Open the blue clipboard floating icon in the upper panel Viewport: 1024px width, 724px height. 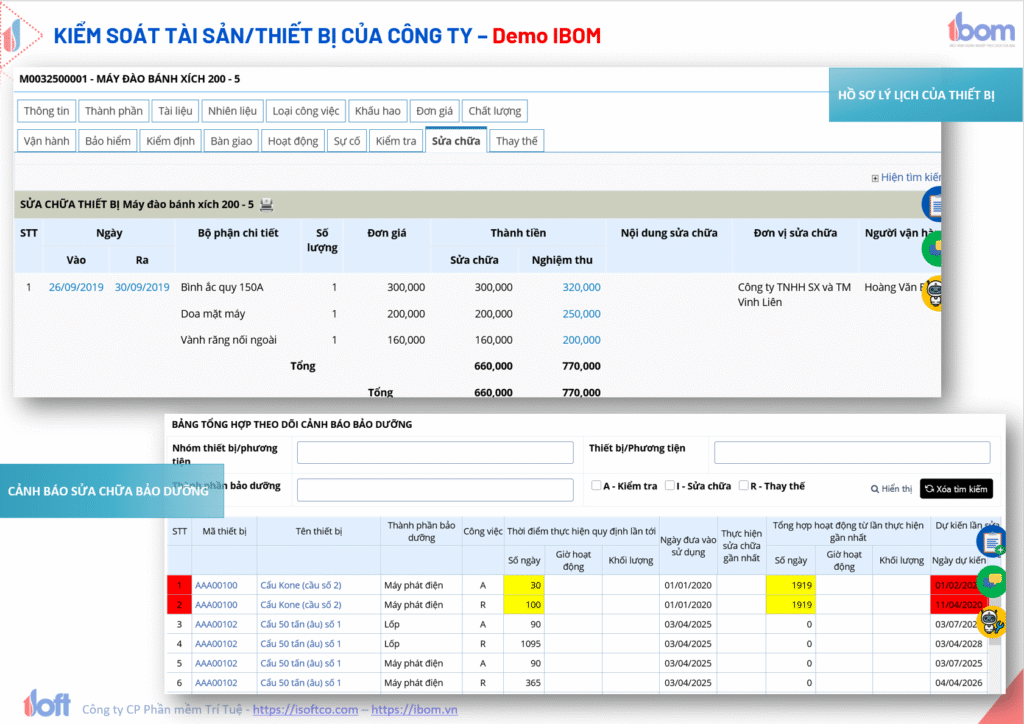[x=935, y=204]
